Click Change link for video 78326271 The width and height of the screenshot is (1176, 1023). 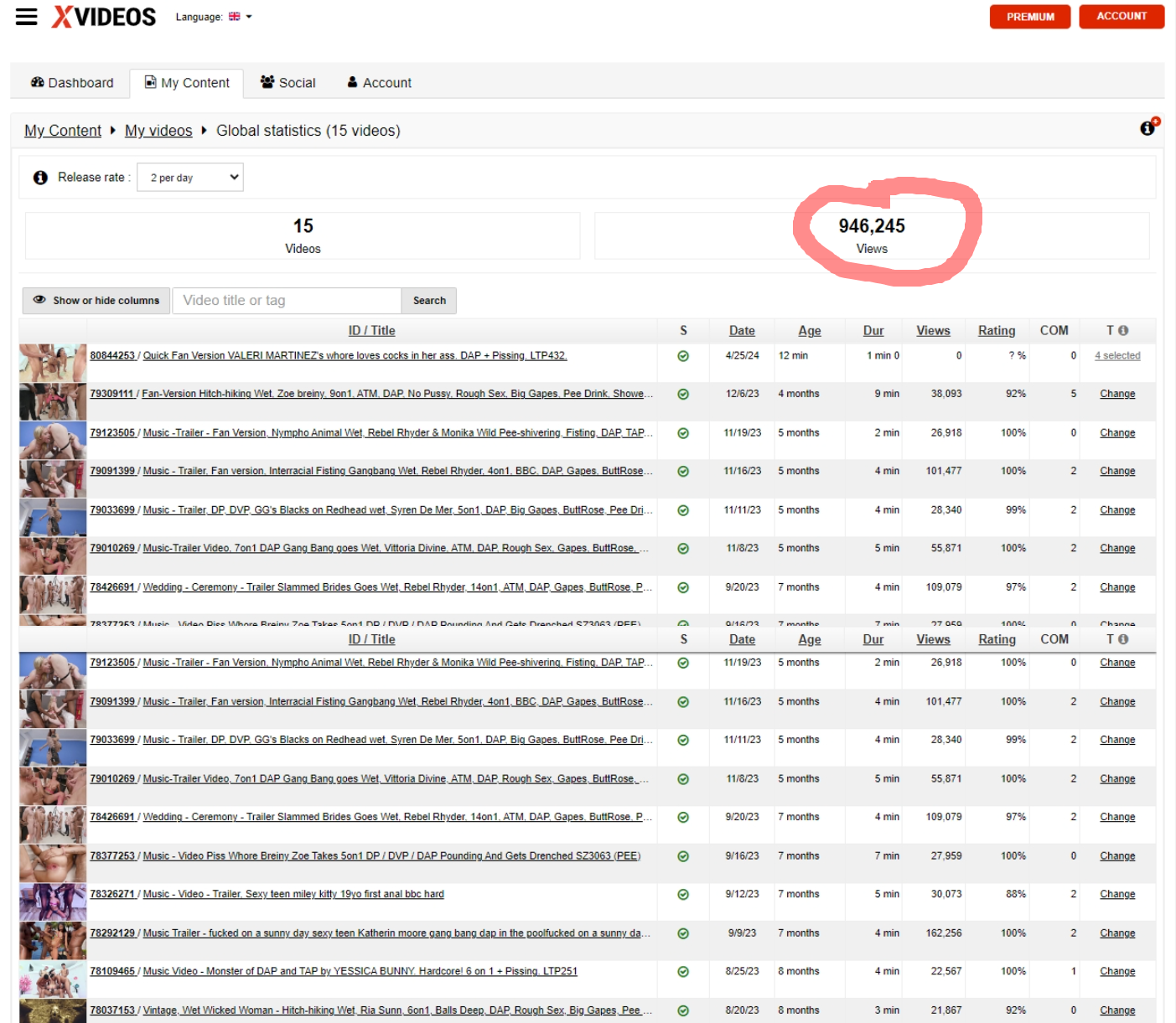[1117, 895]
